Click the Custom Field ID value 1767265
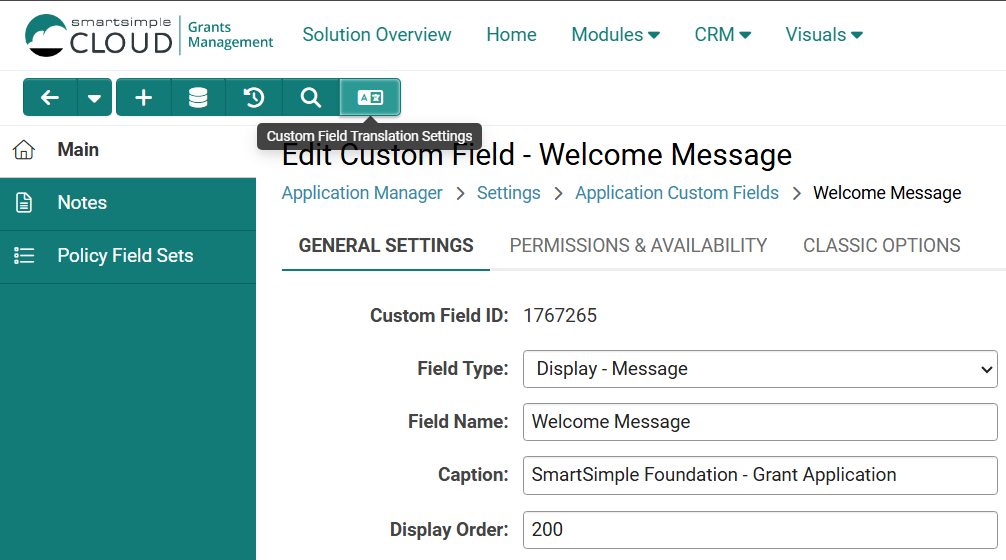Viewport: 1006px width, 560px height. pyautogui.click(x=559, y=316)
